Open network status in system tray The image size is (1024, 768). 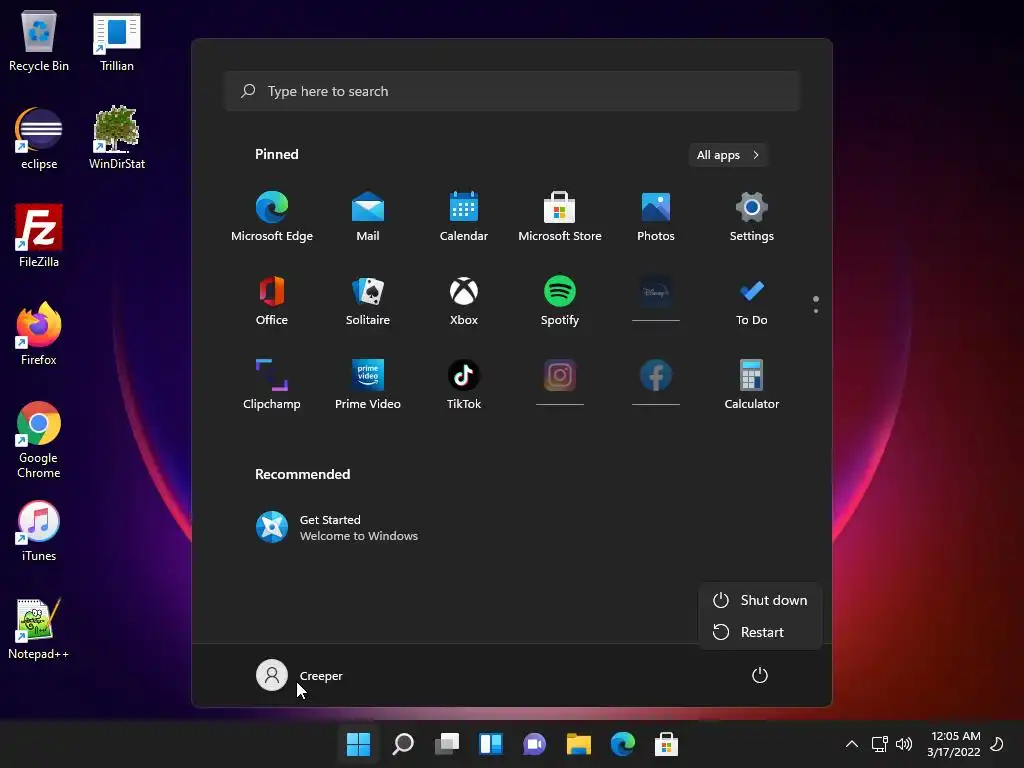tap(880, 744)
